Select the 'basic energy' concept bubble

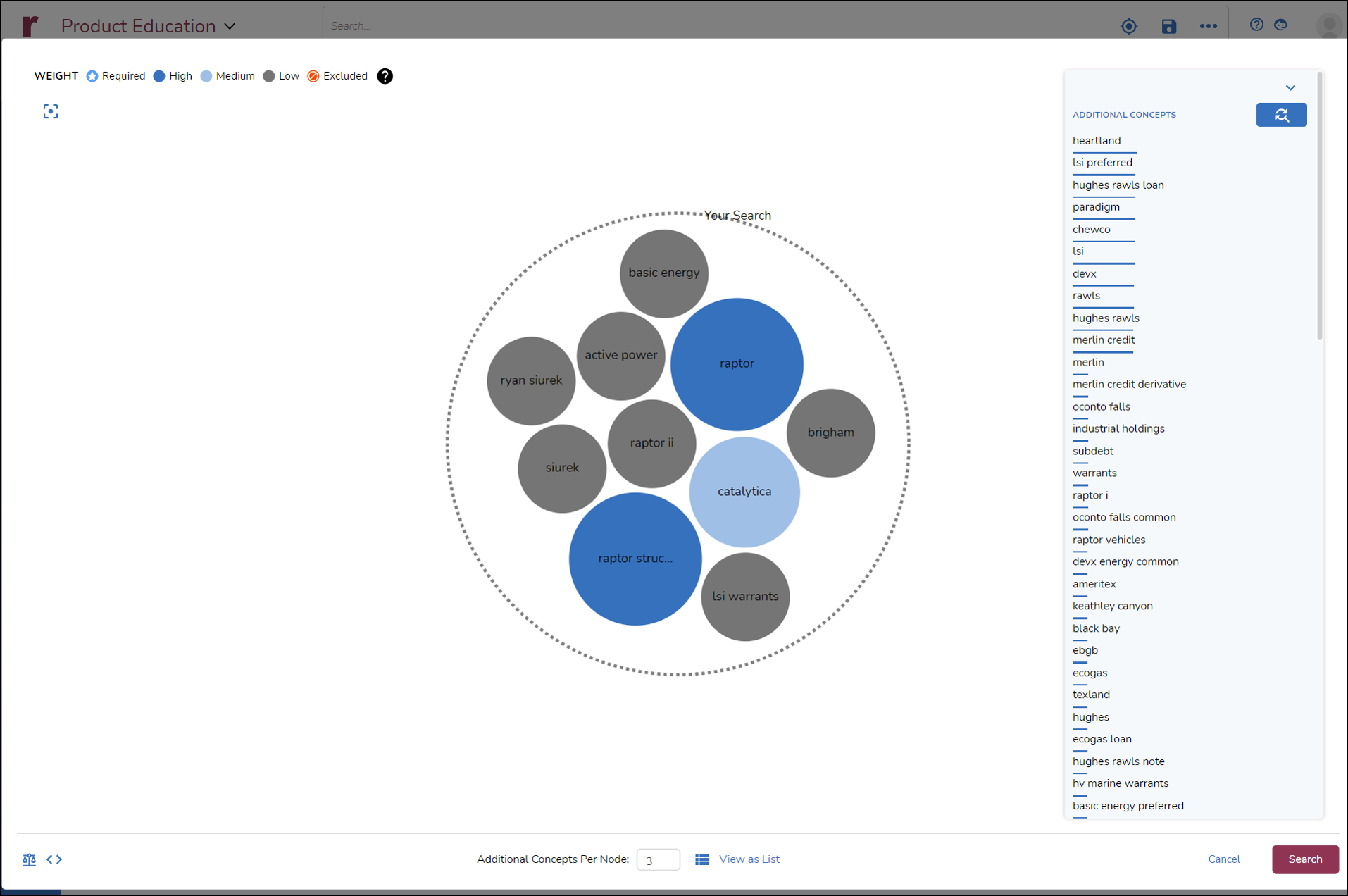tap(664, 273)
